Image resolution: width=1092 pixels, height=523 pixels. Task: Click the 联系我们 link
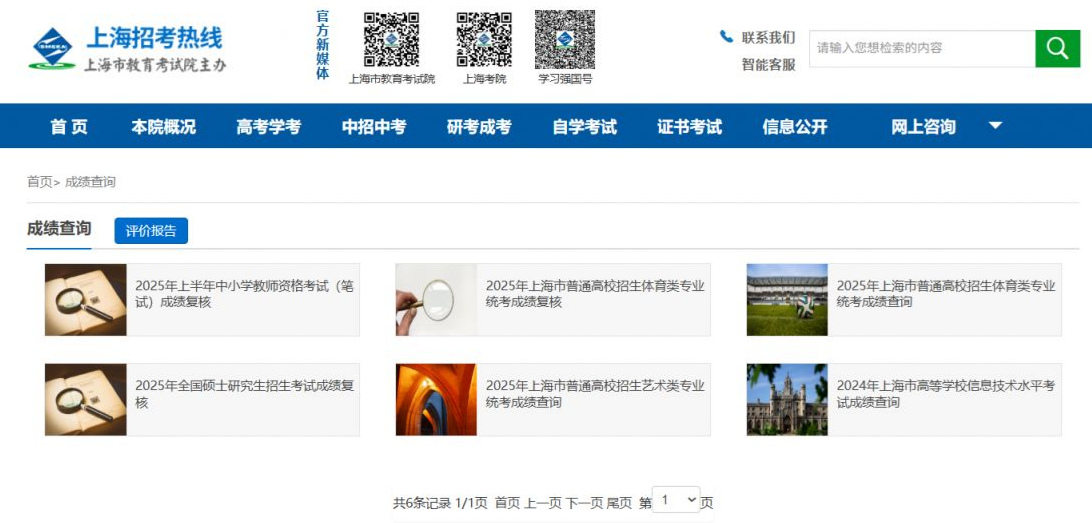pyautogui.click(x=768, y=38)
